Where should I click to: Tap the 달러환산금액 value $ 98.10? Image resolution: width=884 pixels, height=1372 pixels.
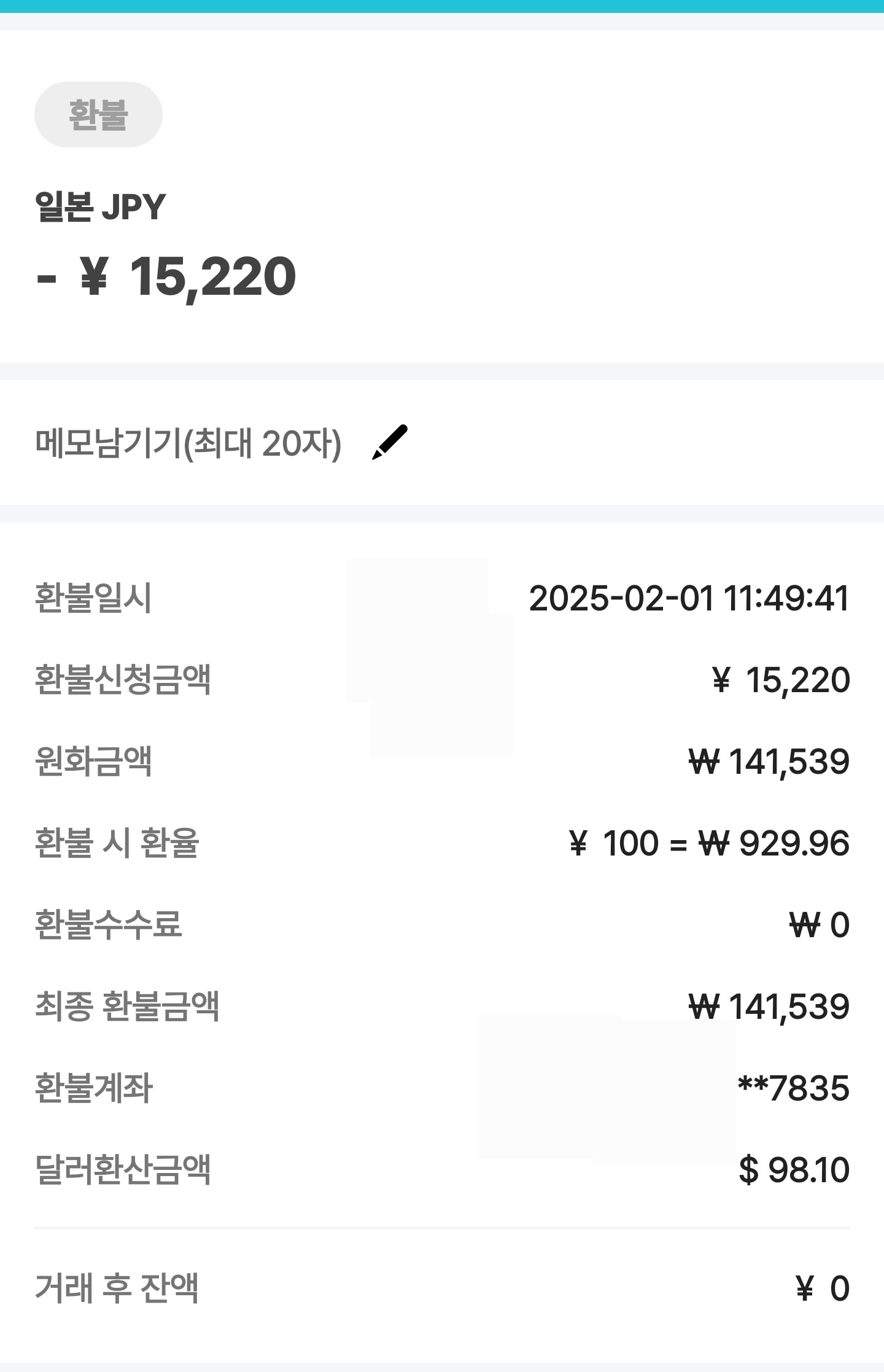click(794, 1170)
